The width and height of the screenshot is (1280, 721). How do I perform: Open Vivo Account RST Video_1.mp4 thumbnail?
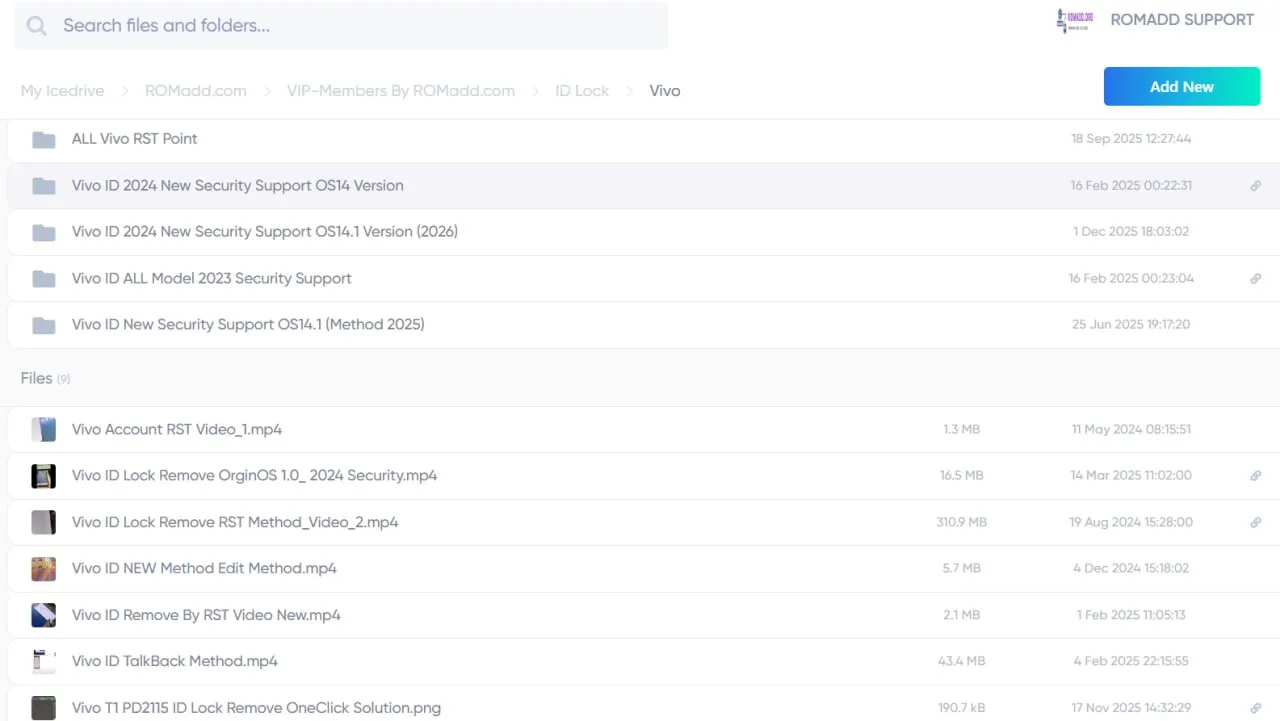point(43,430)
